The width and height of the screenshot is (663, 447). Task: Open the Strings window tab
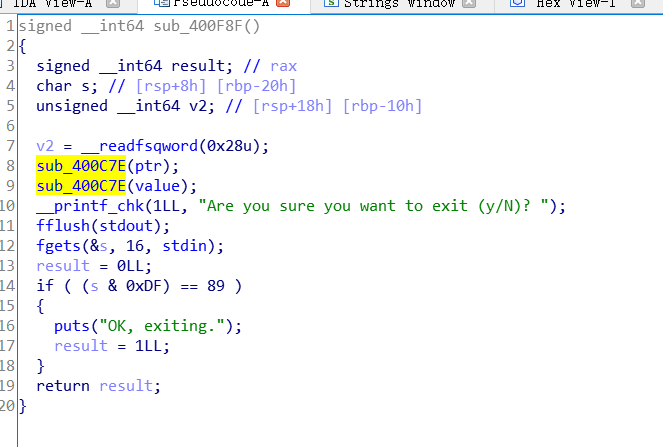pos(399,4)
